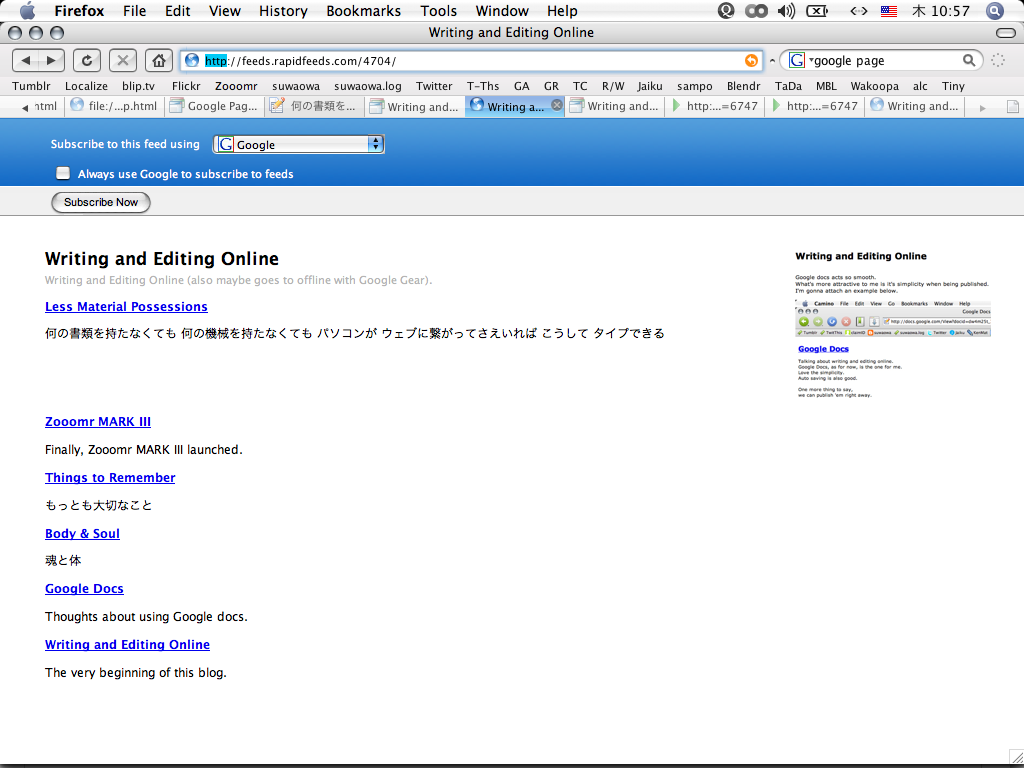
Task: Open the Apple menu
Action: [27, 11]
